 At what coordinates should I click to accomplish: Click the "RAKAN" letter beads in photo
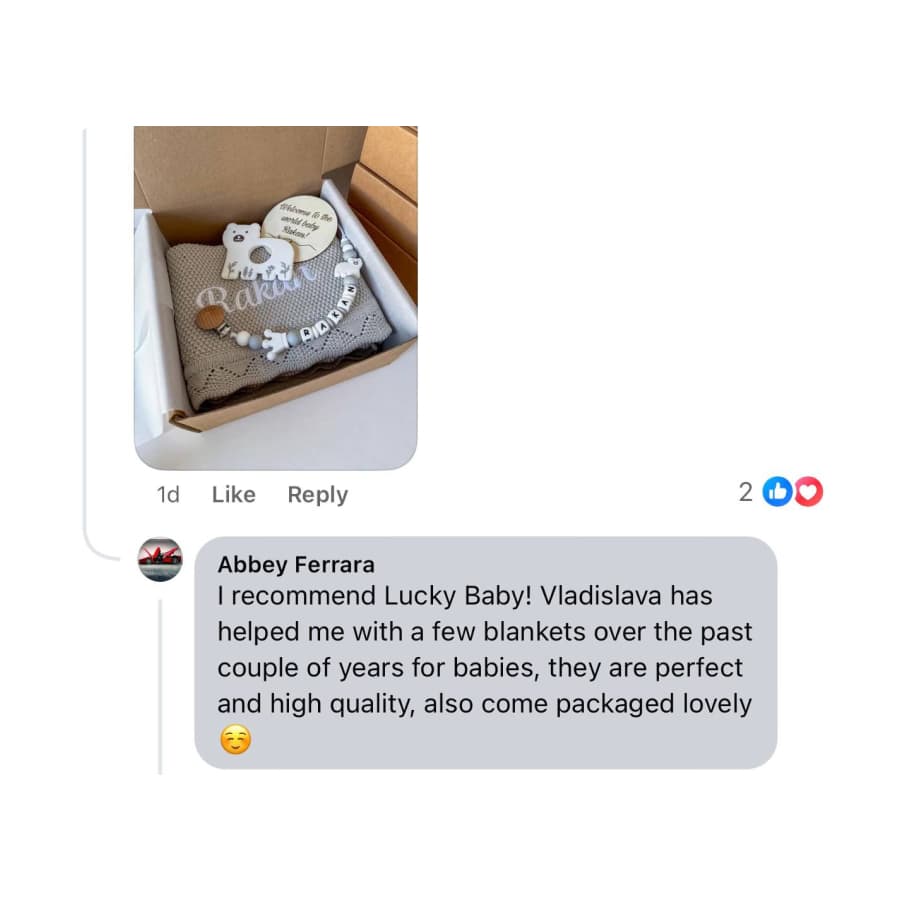pyautogui.click(x=329, y=310)
